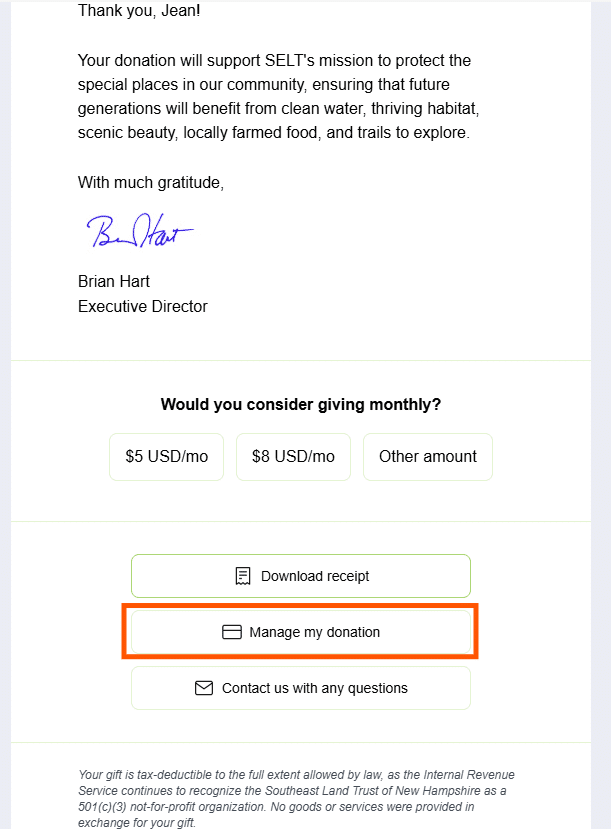Image resolution: width=611 pixels, height=829 pixels.
Task: Select the $5 USD/mo monthly option
Action: pos(167,457)
